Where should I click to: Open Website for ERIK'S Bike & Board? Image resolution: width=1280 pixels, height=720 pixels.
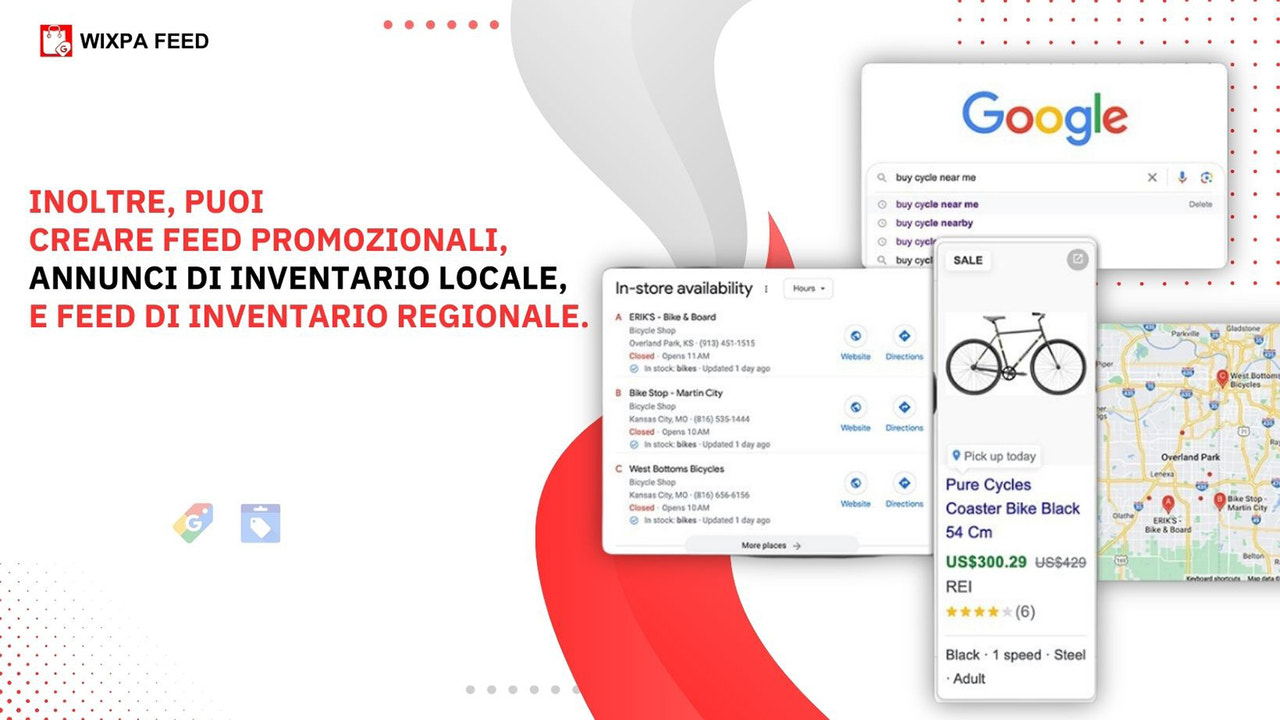pyautogui.click(x=855, y=342)
